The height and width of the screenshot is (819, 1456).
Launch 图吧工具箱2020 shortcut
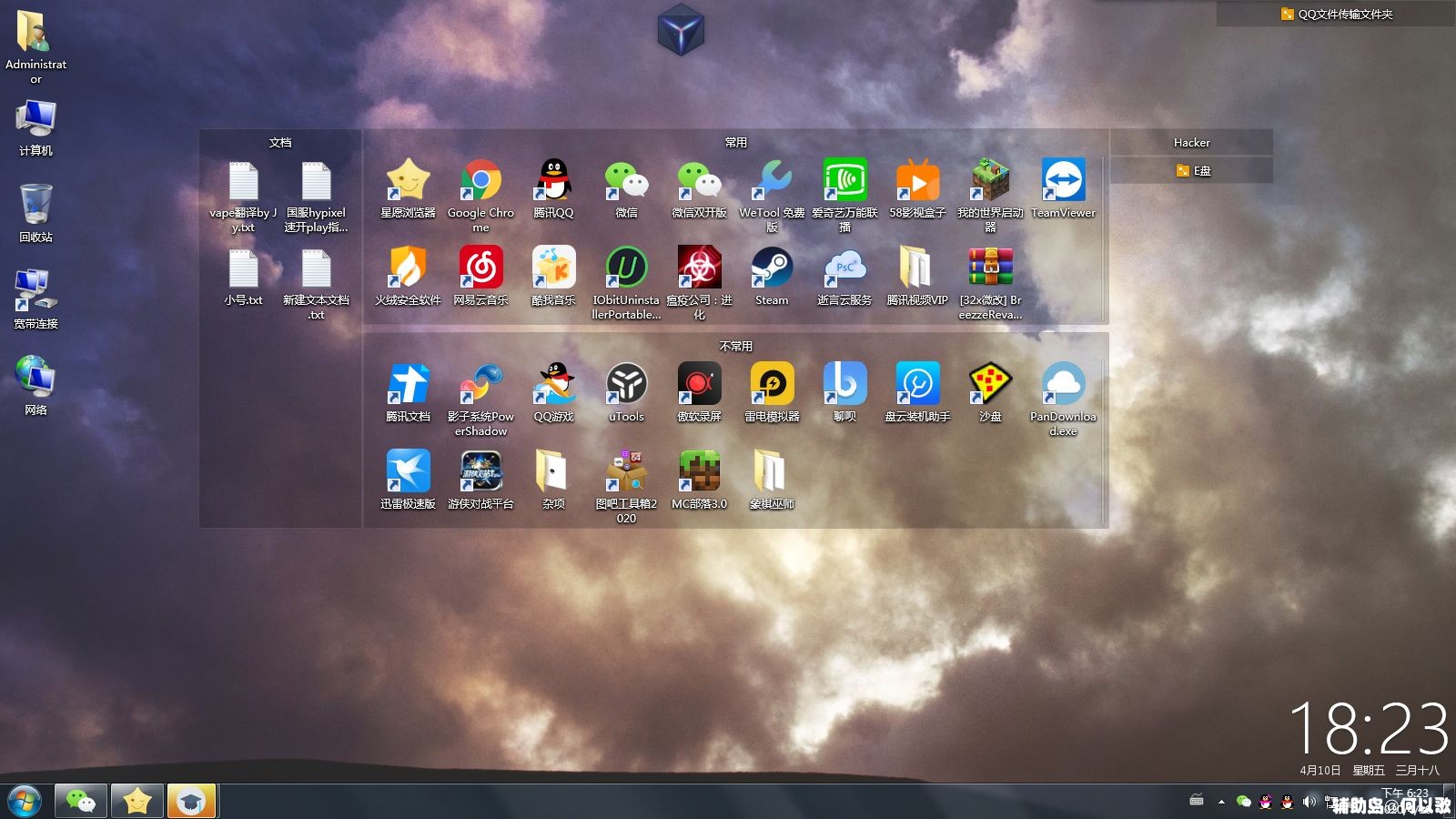point(626,486)
